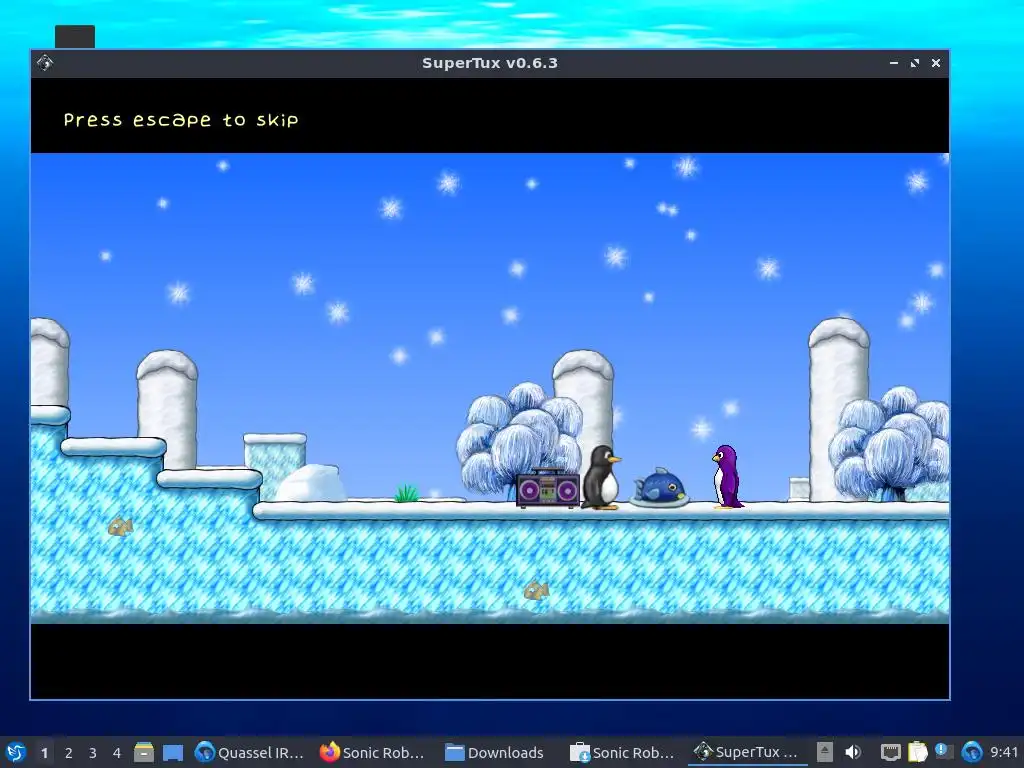Minimize the SuperTux window
1024x768 pixels.
click(x=893, y=63)
